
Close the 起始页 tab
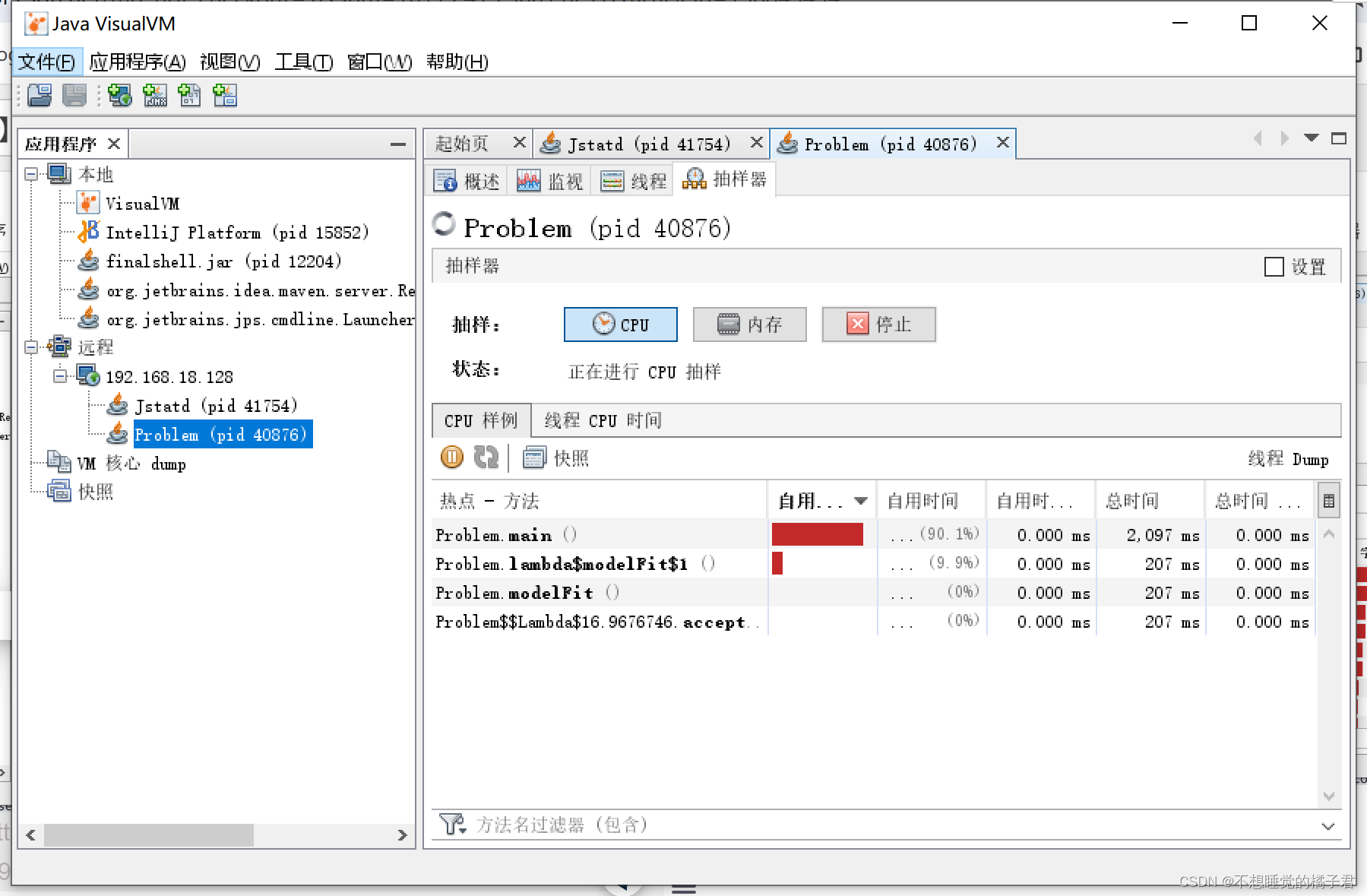[519, 142]
